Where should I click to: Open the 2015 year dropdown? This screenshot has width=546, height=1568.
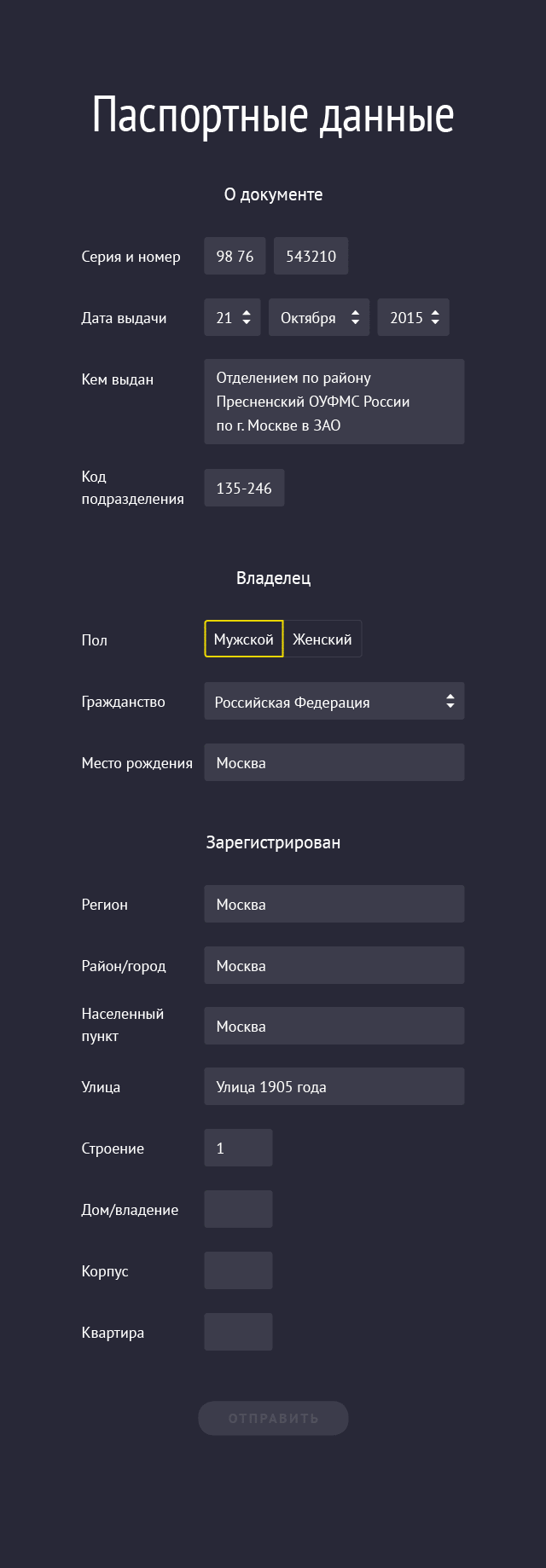coord(414,317)
